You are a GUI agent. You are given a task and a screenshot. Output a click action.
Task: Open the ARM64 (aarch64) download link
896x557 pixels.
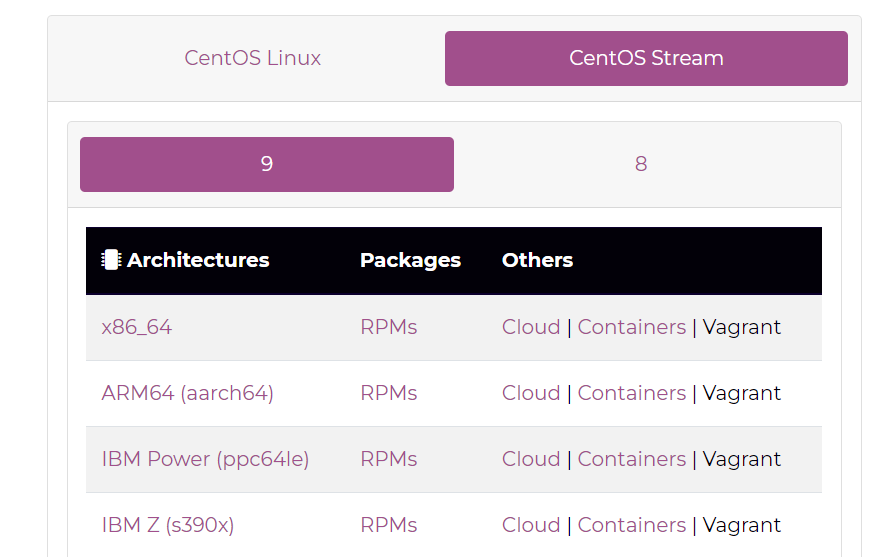tap(187, 393)
